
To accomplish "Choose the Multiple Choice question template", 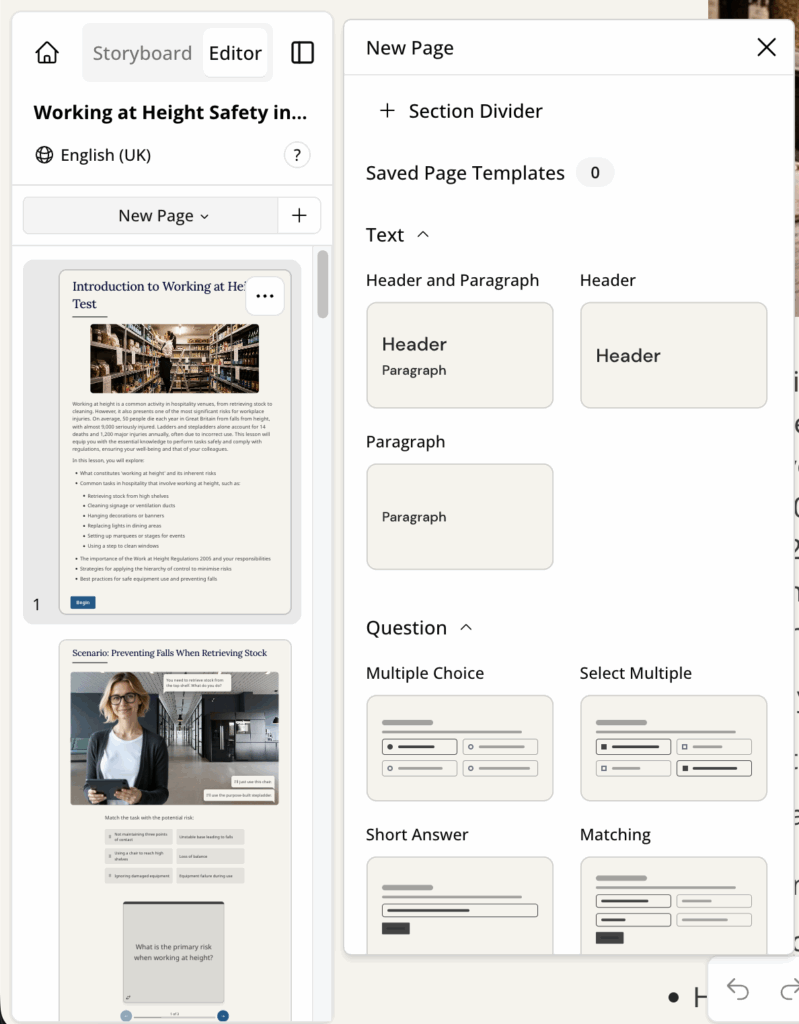I will click(459, 748).
